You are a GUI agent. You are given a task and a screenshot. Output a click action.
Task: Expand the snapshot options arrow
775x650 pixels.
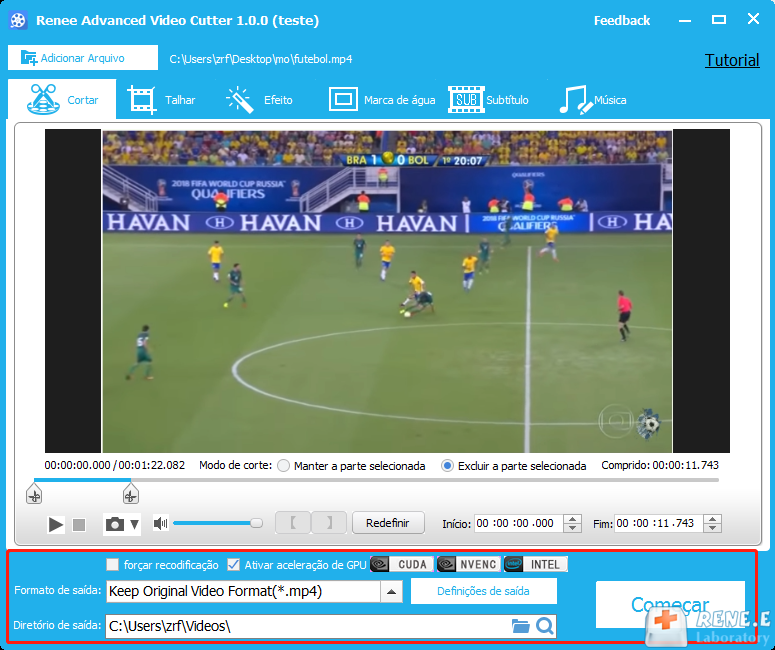point(134,524)
